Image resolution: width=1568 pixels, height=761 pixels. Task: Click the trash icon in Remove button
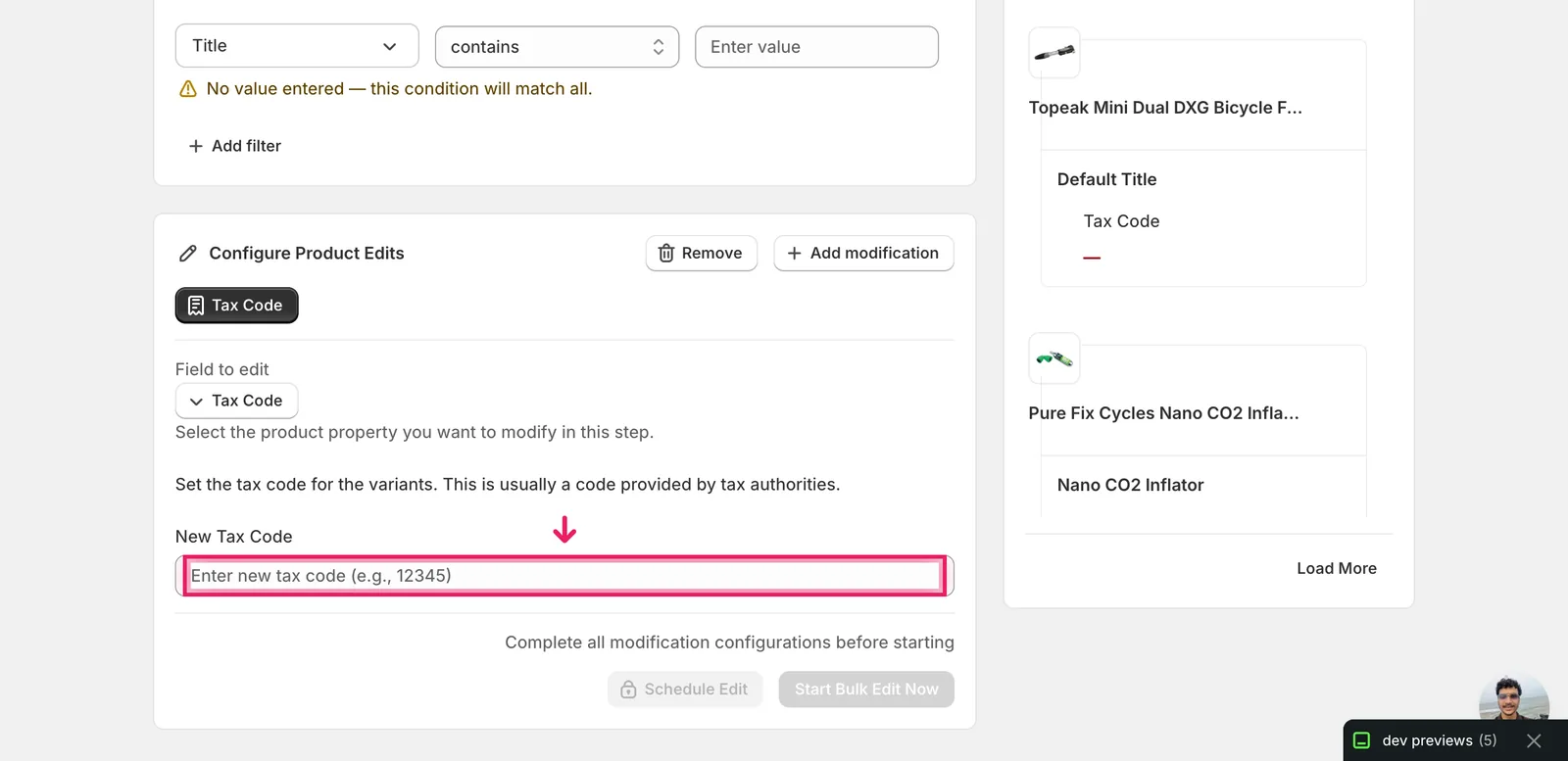click(x=666, y=254)
